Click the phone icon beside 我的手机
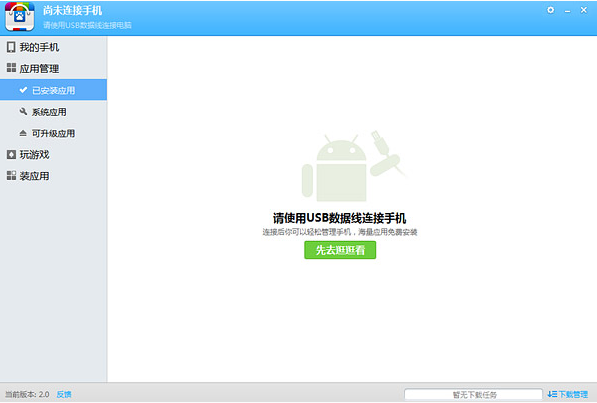 tap(11, 47)
